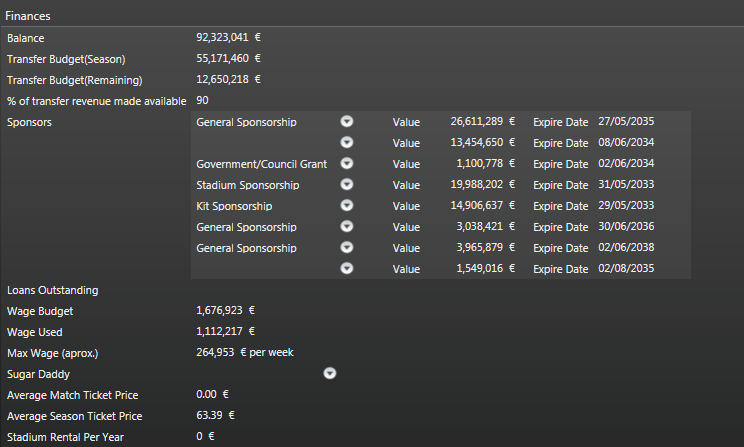This screenshot has height=447, width=744.
Task: Edit Transfer Budget(Remaining) value 12,650,218
Action: 222,79
